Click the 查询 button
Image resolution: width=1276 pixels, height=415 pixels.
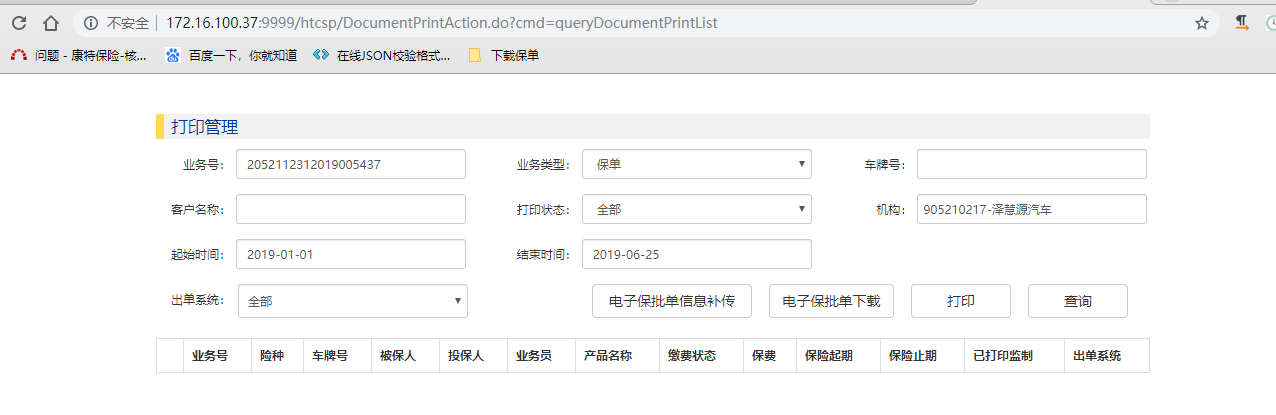(1077, 301)
